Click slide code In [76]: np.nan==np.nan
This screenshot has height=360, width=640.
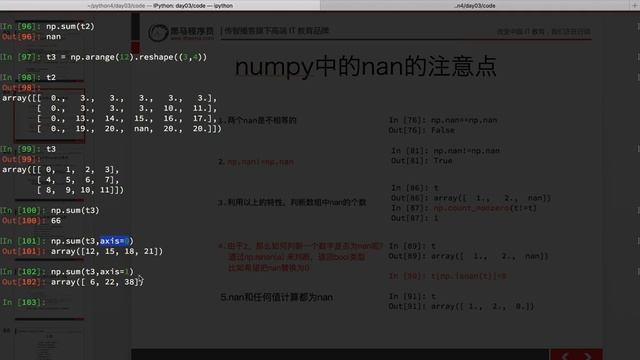click(443, 120)
